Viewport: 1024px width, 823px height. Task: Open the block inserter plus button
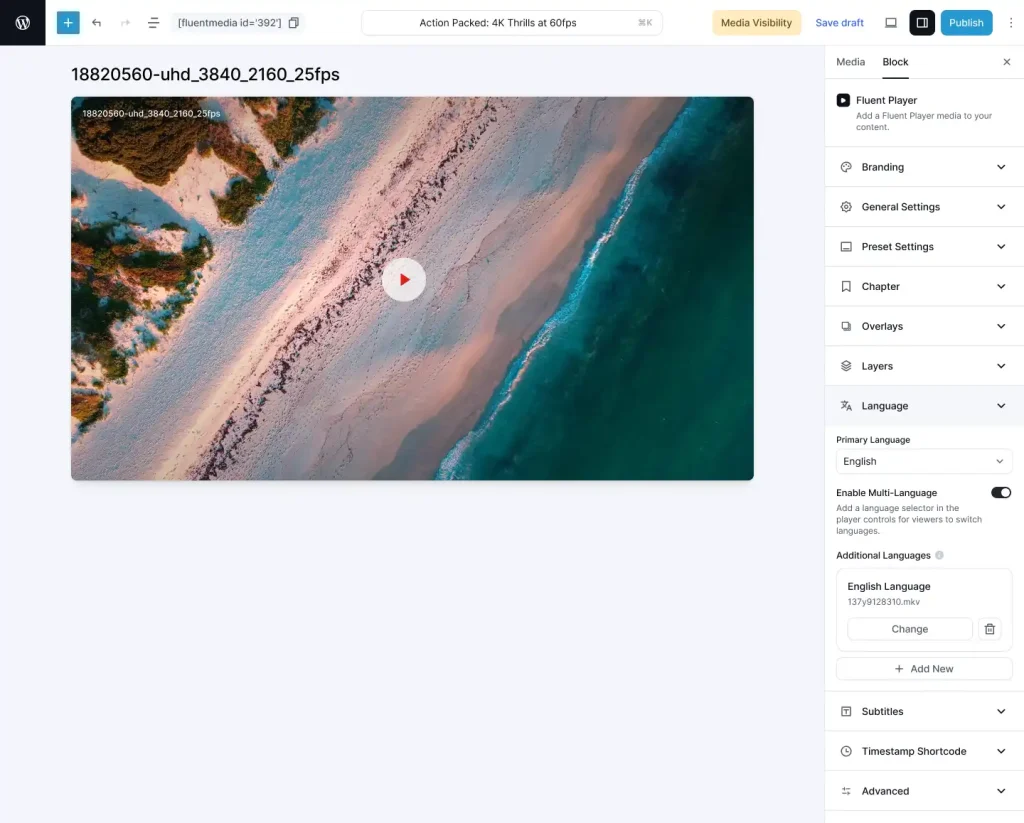pos(68,22)
